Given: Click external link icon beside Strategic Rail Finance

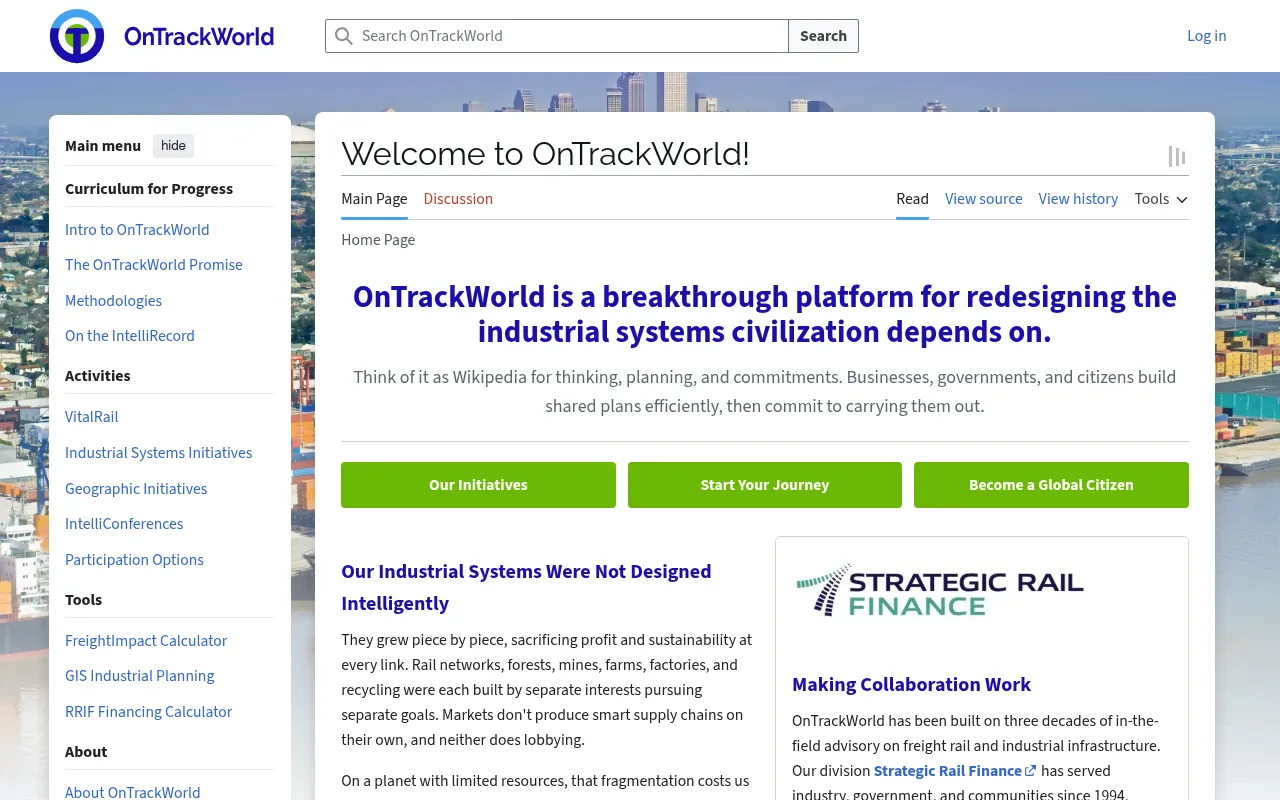Looking at the screenshot, I should coord(1031,771).
